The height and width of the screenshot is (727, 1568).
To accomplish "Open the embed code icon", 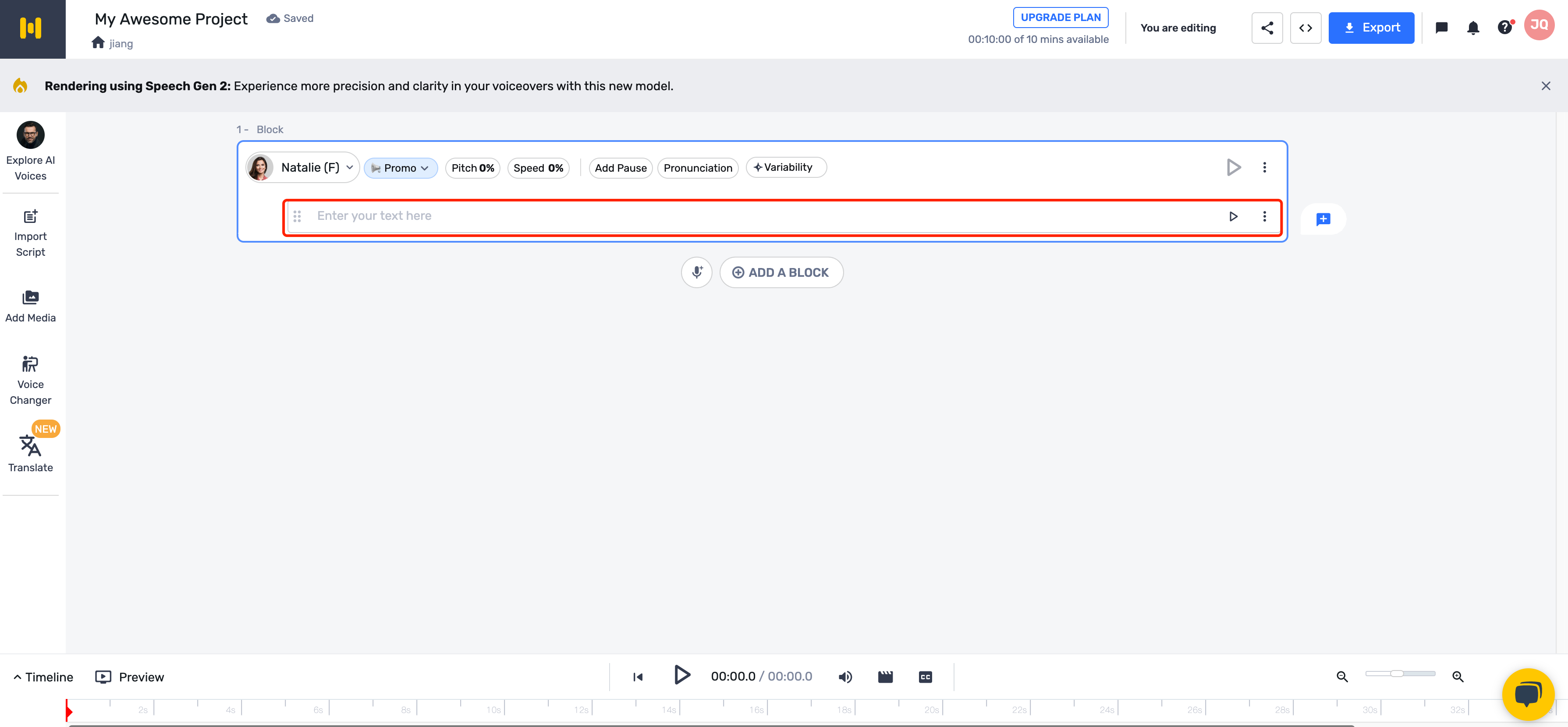I will [x=1305, y=28].
